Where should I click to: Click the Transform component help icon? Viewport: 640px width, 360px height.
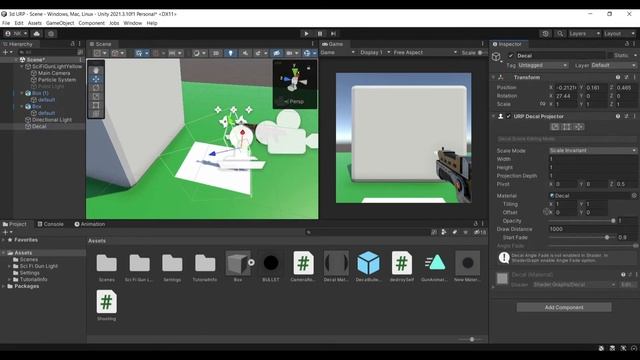coord(618,77)
